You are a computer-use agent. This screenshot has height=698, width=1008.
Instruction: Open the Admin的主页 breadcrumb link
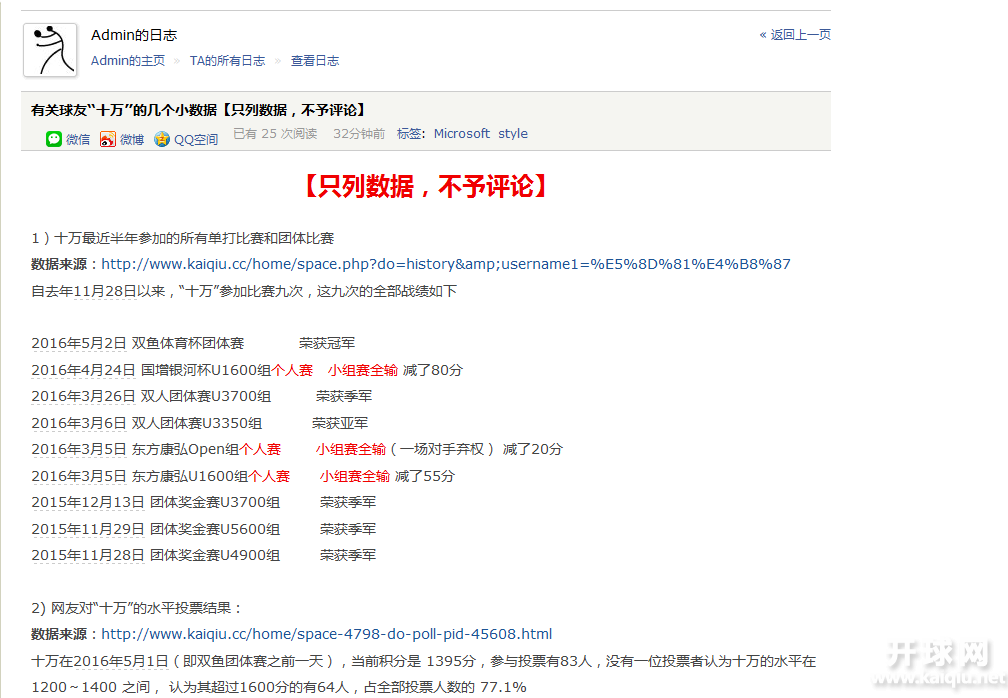tap(128, 60)
